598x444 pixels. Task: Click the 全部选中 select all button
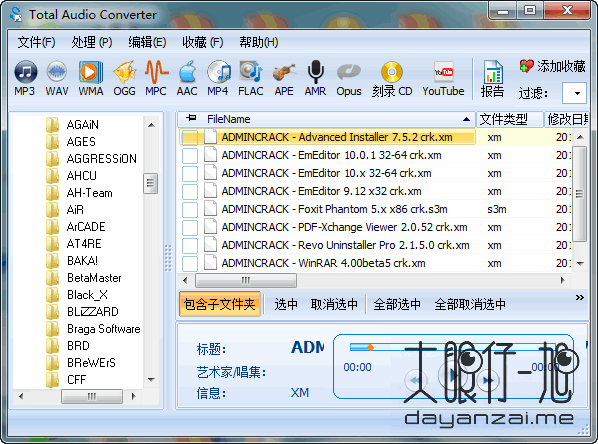[x=397, y=304]
